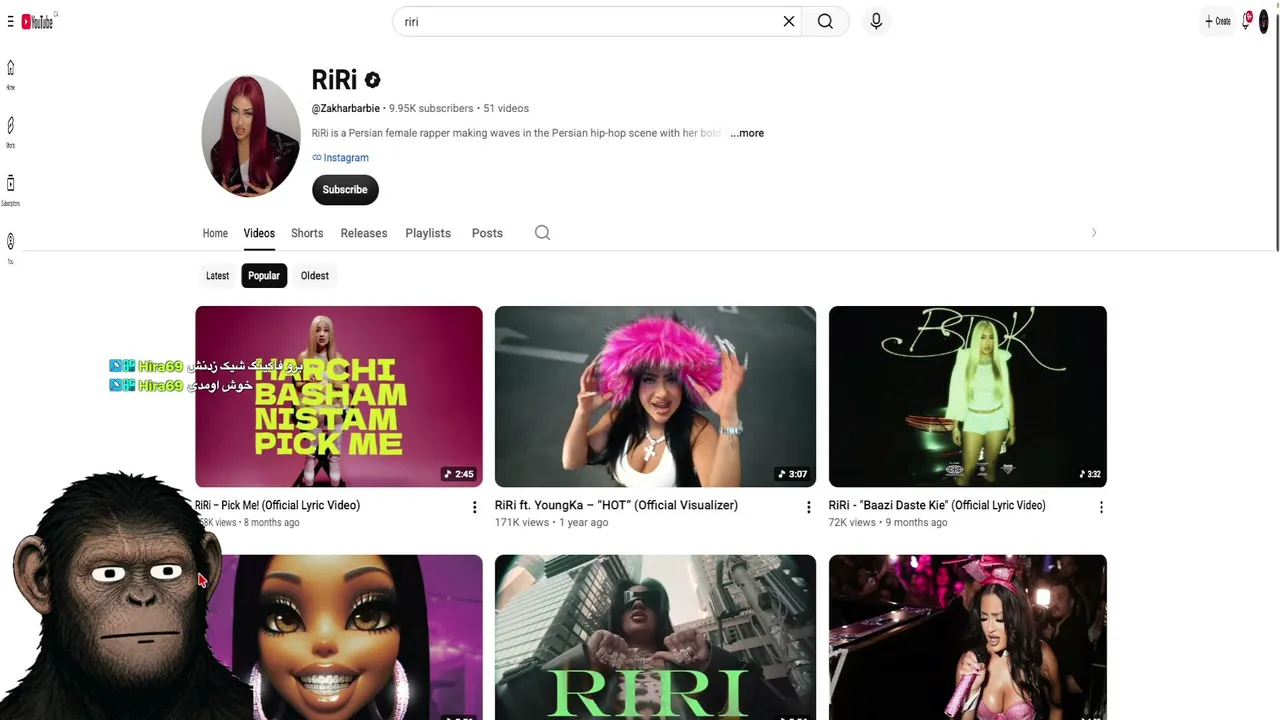Click the 3:07 duration badge
The width and height of the screenshot is (1280, 720).
(793, 474)
